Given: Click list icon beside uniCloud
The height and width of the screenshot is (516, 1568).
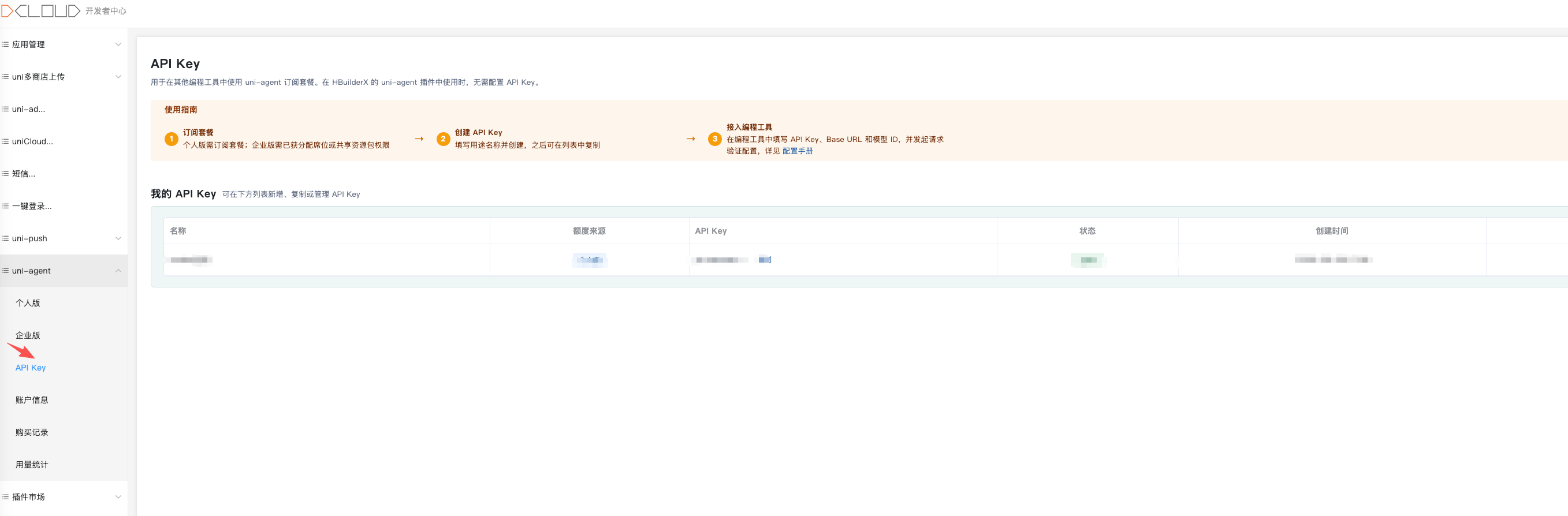Looking at the screenshot, I should (x=5, y=141).
